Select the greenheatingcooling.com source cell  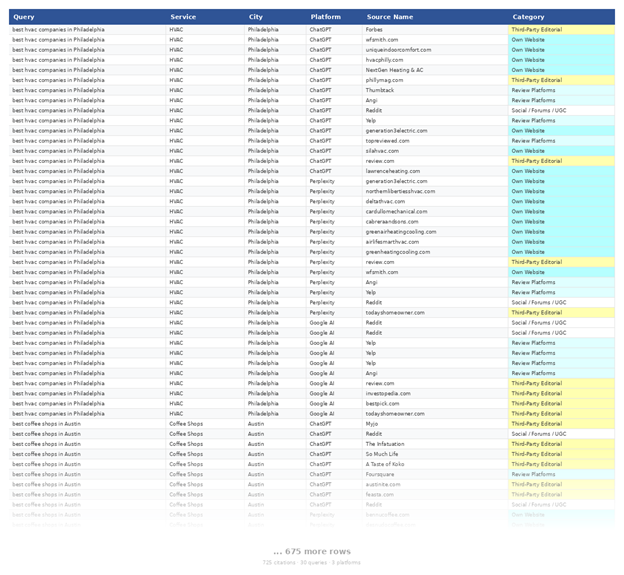435,252
